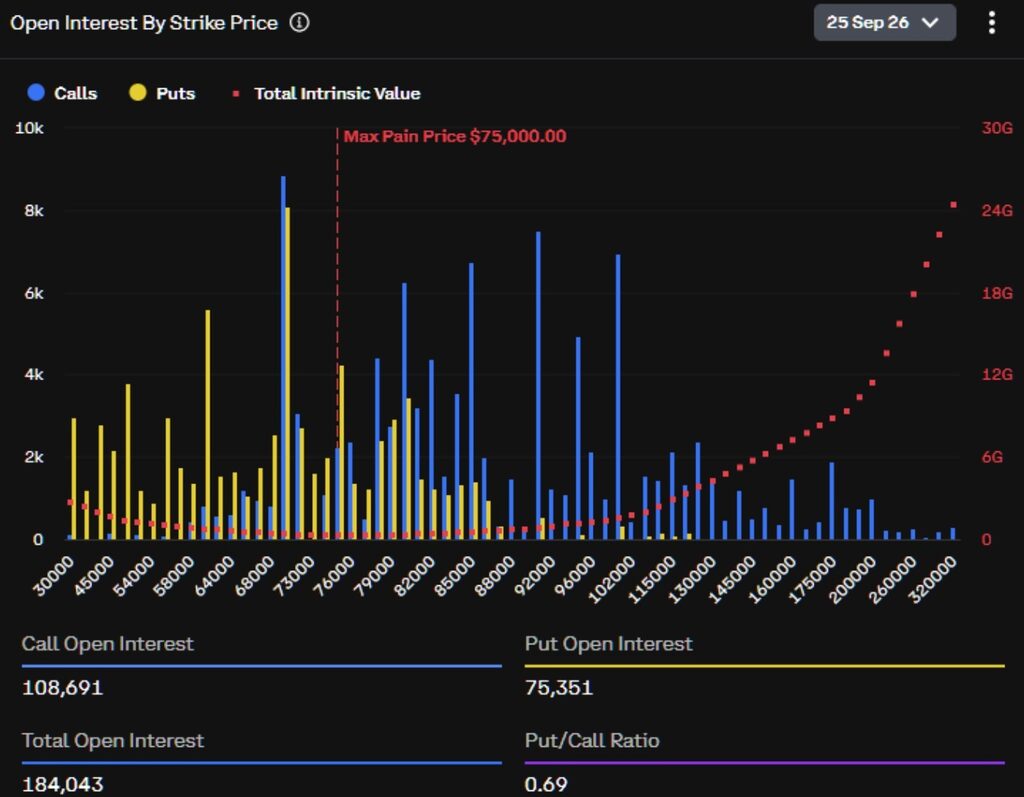This screenshot has width=1024, height=797.
Task: Click the highest red intrinsic value dot
Action: pyautogui.click(x=953, y=205)
